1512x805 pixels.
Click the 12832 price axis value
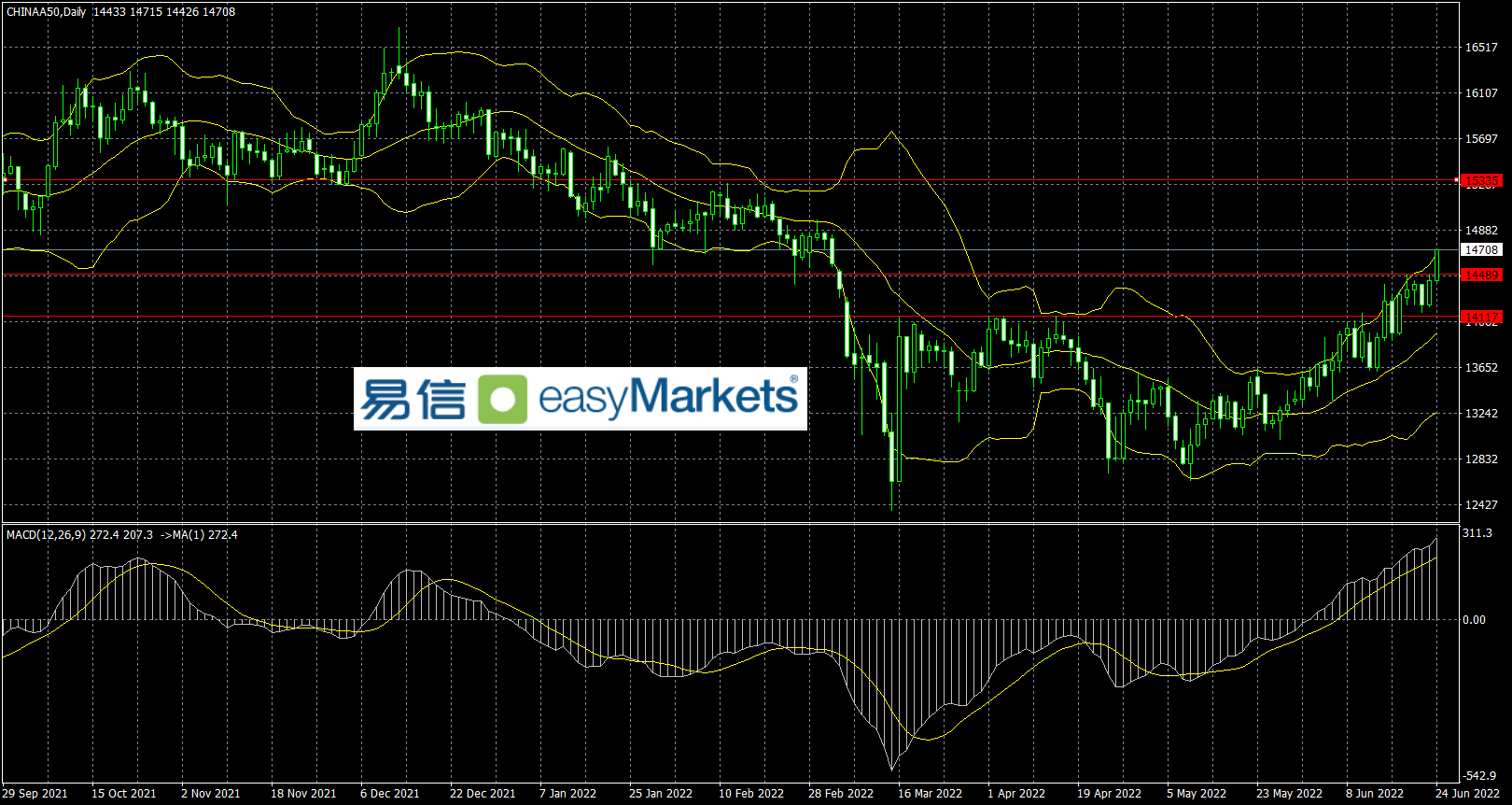click(x=1481, y=459)
